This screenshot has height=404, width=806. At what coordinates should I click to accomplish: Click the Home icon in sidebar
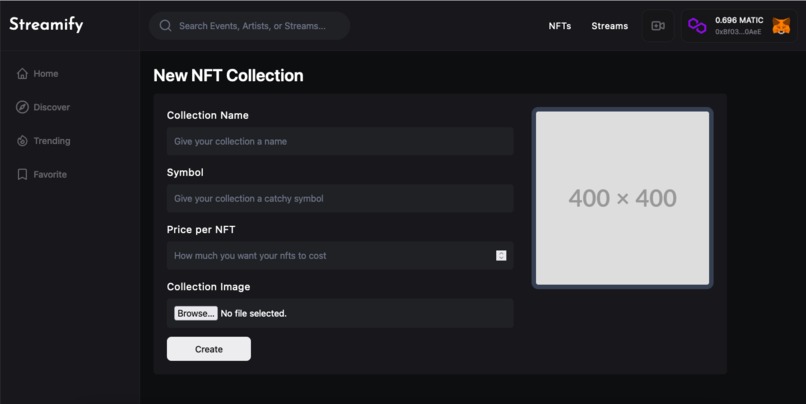click(22, 74)
